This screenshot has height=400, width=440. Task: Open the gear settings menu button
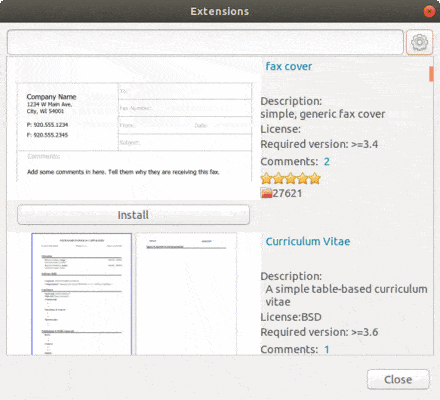[x=419, y=42]
